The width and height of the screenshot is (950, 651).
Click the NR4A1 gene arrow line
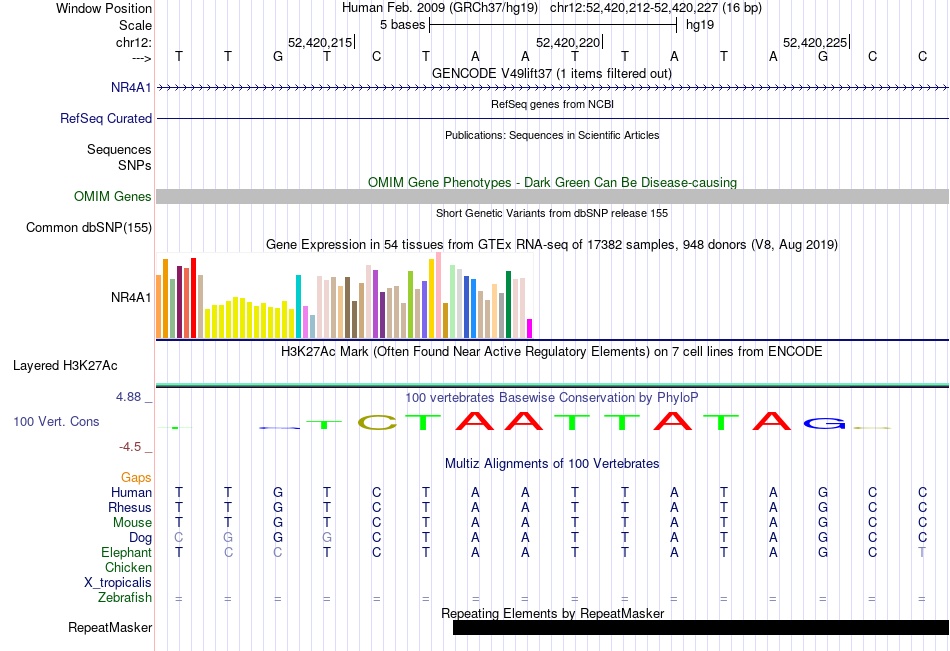click(552, 87)
